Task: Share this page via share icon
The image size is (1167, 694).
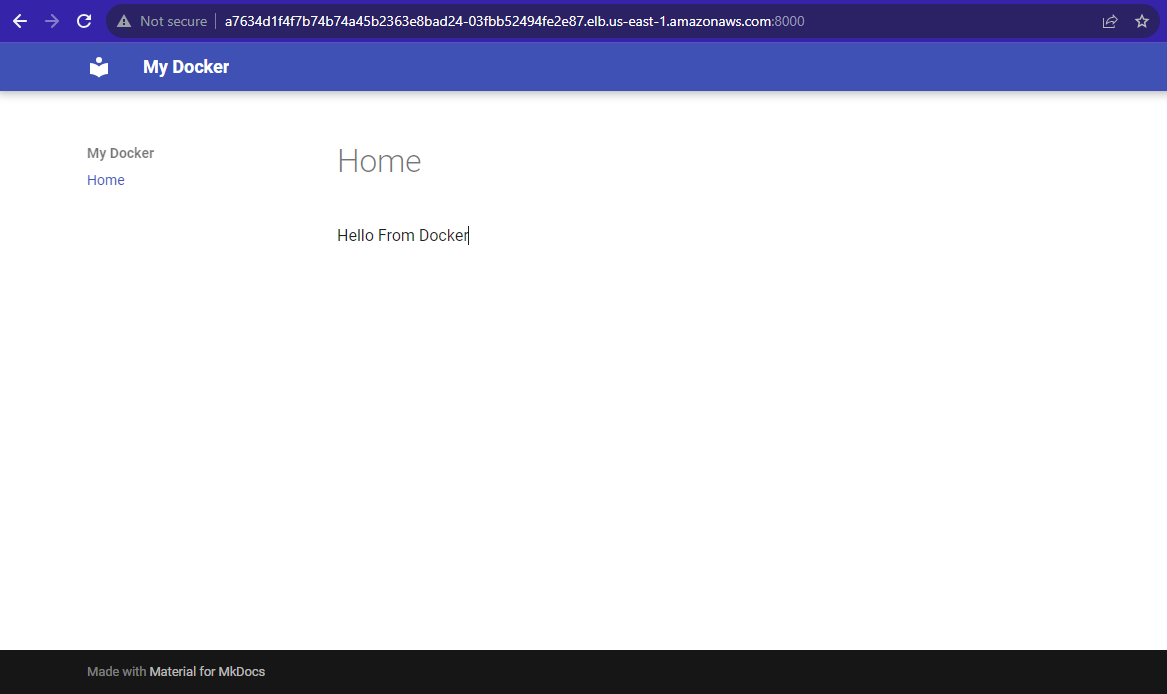Action: coord(1110,22)
